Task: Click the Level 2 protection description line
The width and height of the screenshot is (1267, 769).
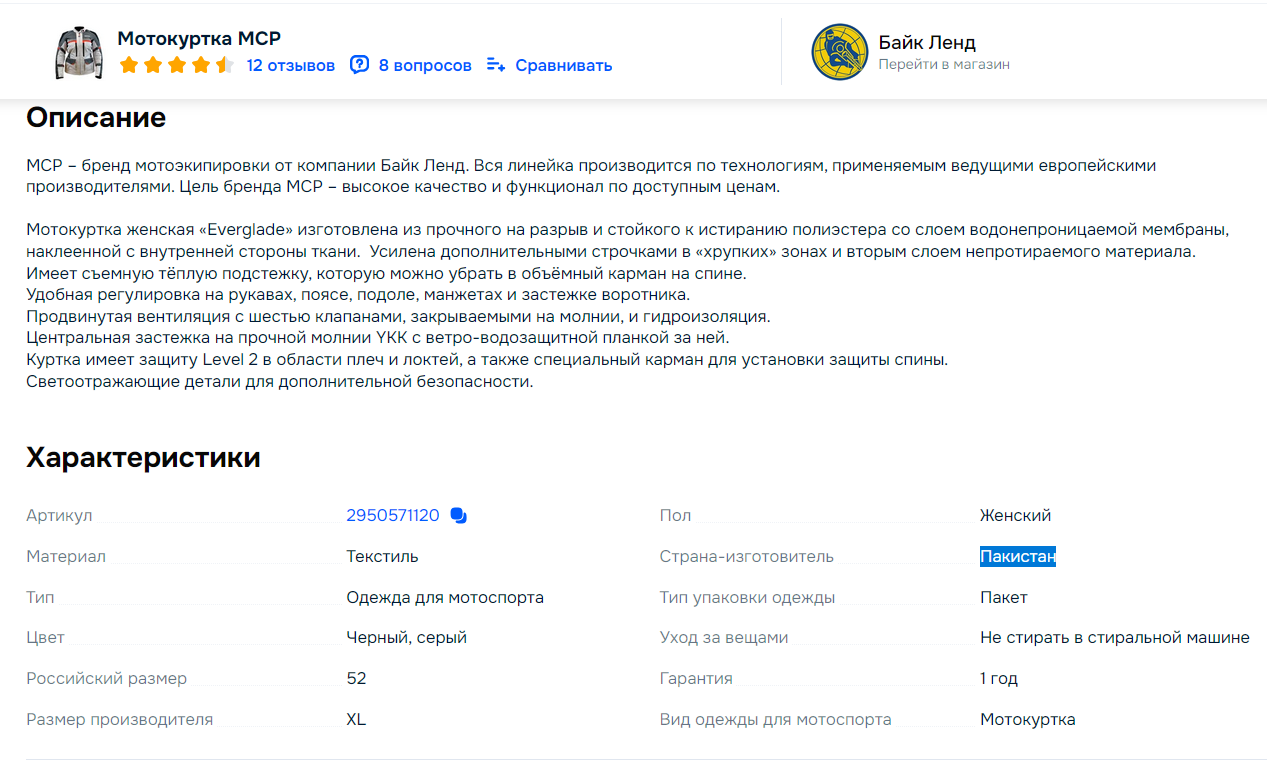Action: point(487,360)
